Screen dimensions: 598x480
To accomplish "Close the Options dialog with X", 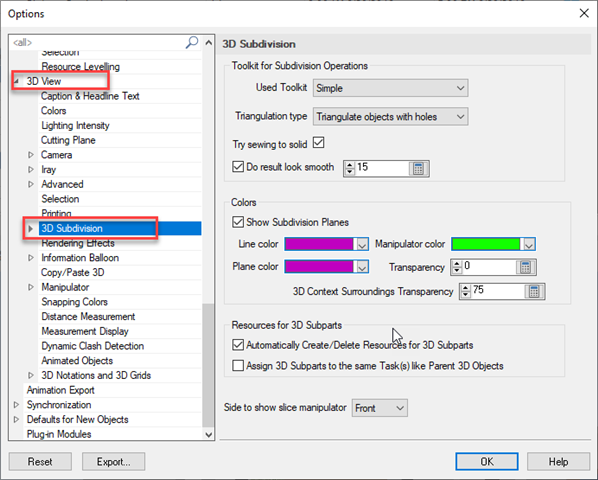I will click(584, 13).
